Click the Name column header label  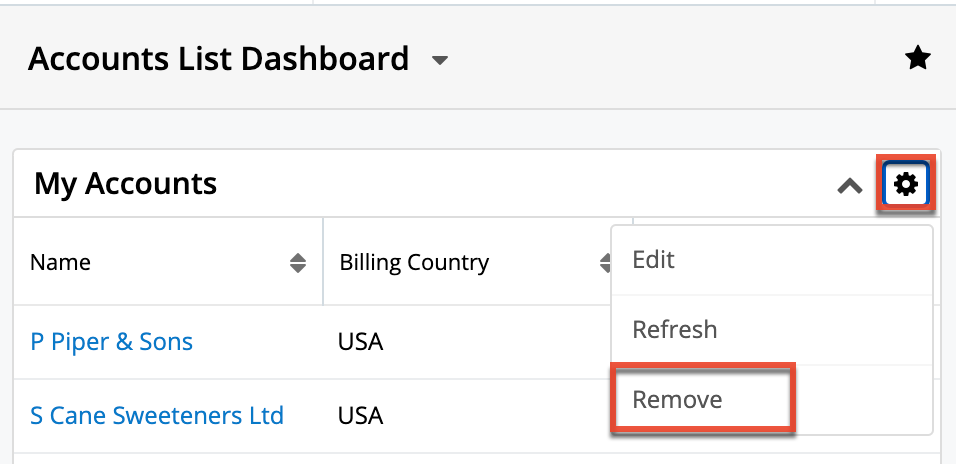61,263
